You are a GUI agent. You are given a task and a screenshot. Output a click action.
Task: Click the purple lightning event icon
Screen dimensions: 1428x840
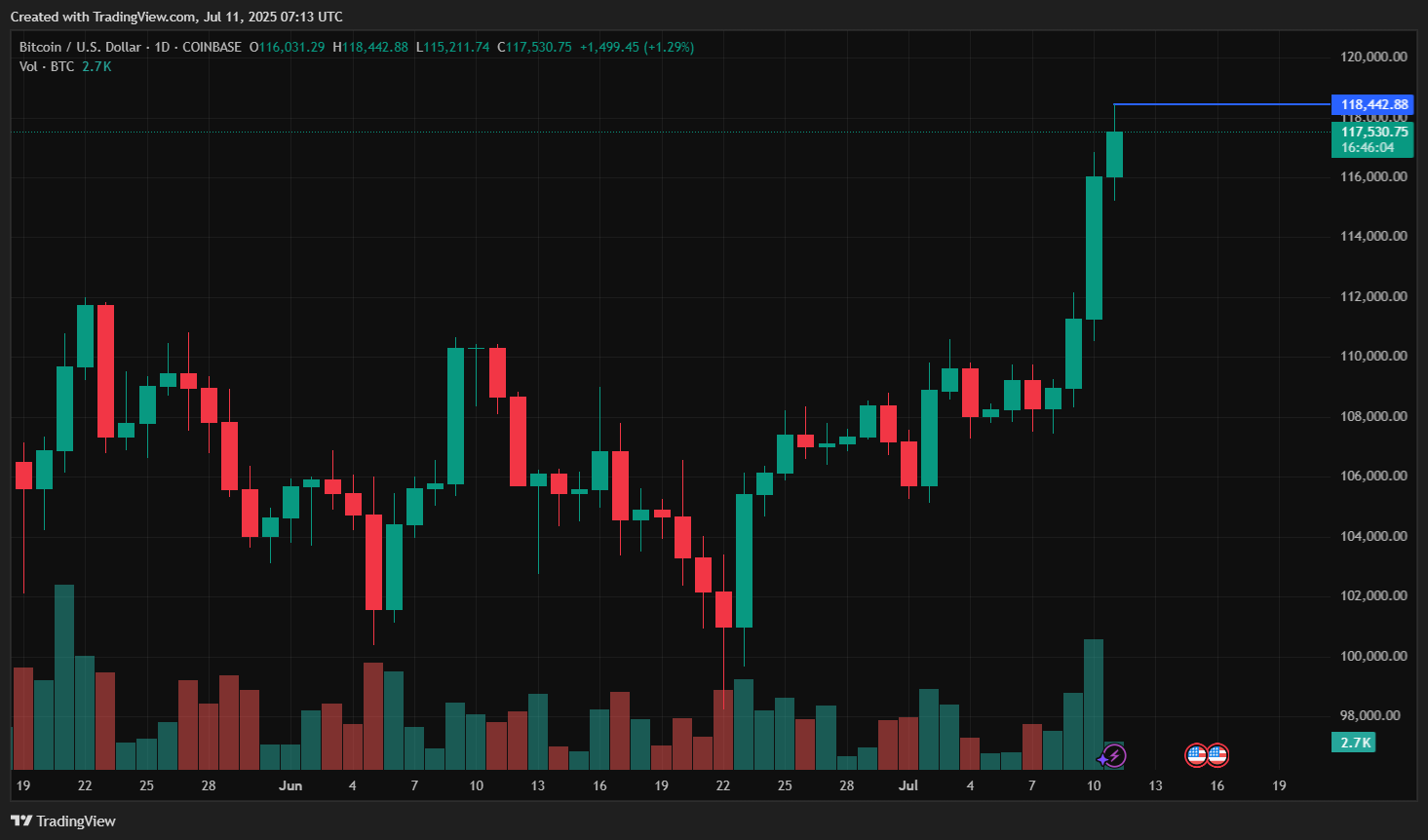coord(1112,755)
